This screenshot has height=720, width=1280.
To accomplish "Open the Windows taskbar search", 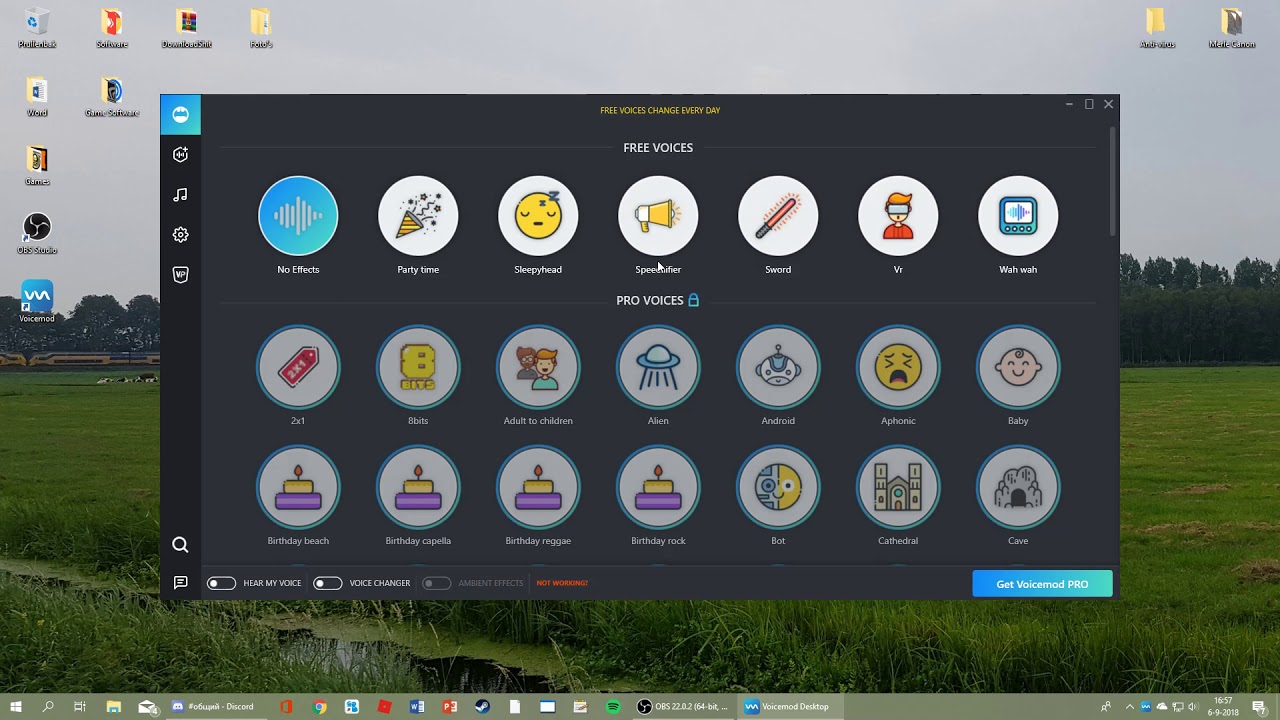I will pos(48,707).
